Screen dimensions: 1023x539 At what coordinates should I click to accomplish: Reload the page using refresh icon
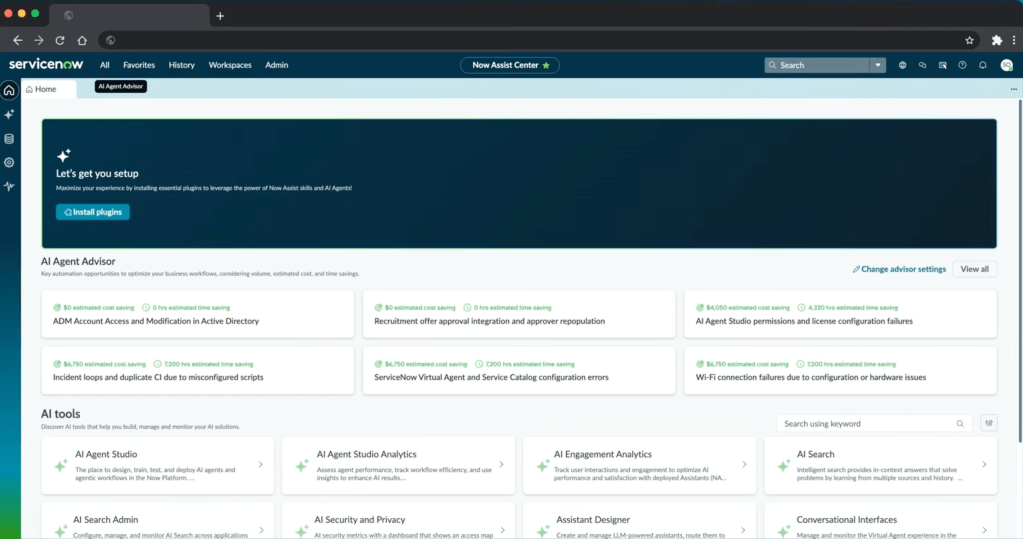coord(60,40)
